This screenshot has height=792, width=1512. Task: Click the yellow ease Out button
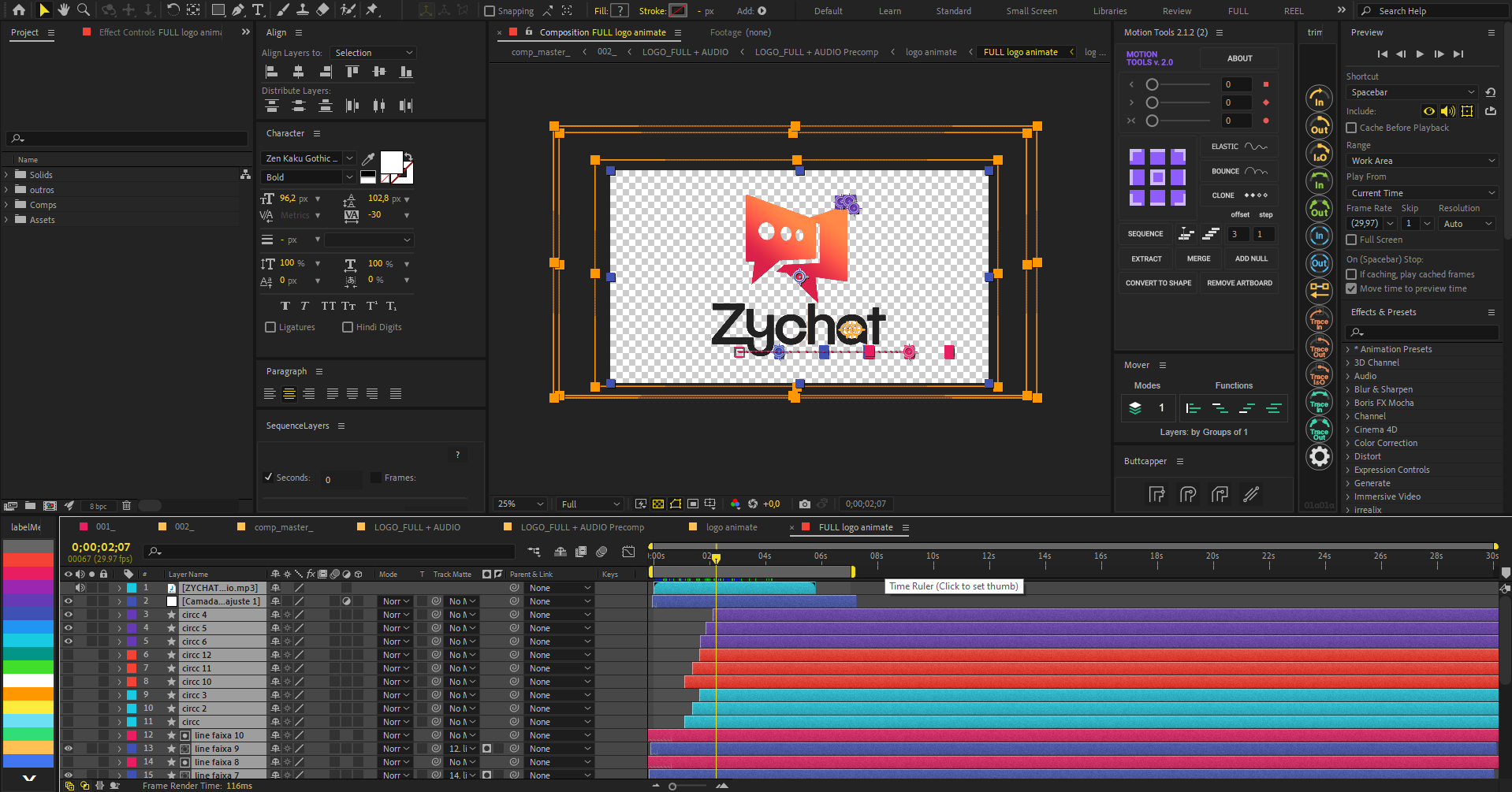[1319, 126]
